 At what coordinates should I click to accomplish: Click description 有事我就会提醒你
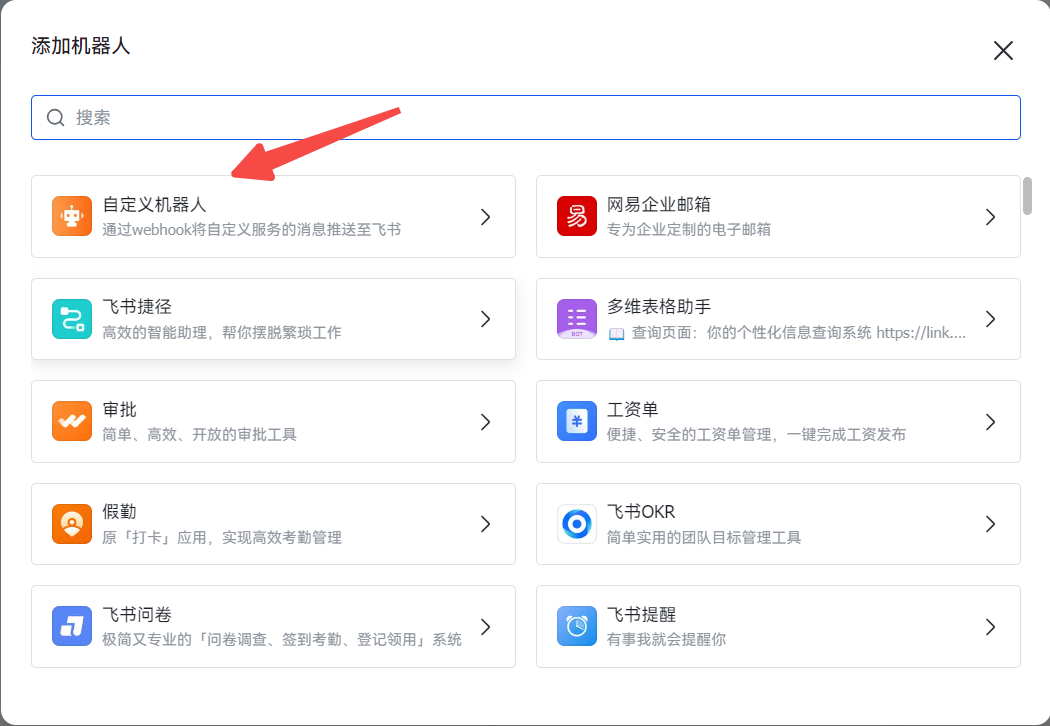point(666,640)
